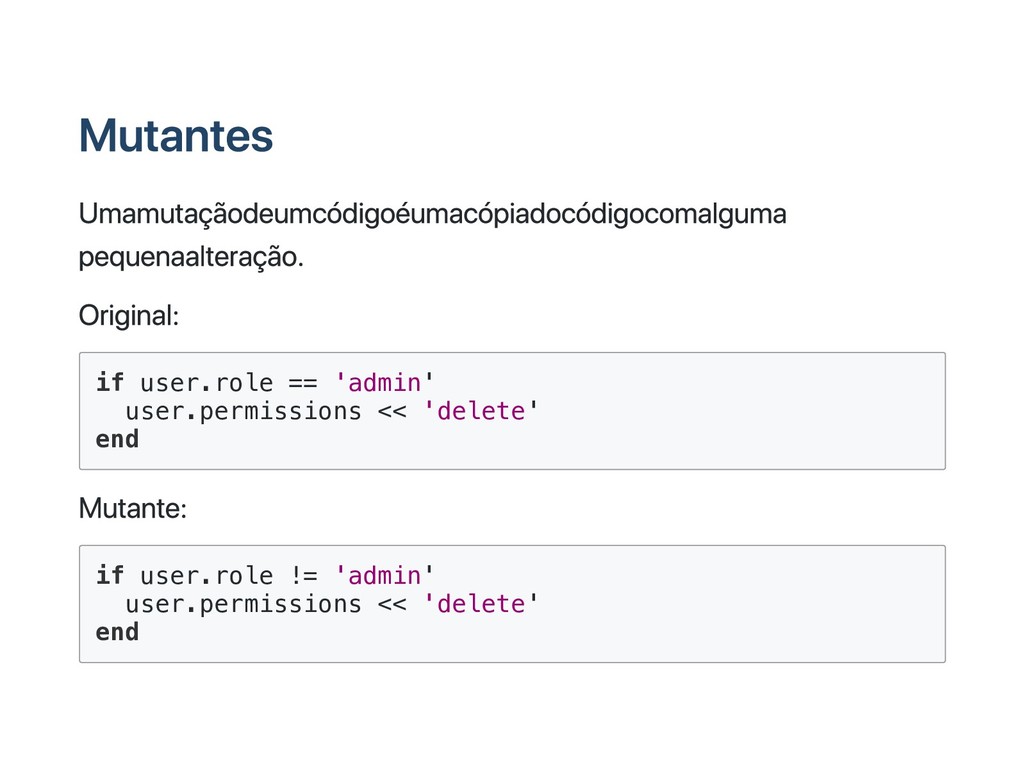This screenshot has width=1024, height=769.
Task: Click 'admin' string in the Original block
Action: point(384,383)
